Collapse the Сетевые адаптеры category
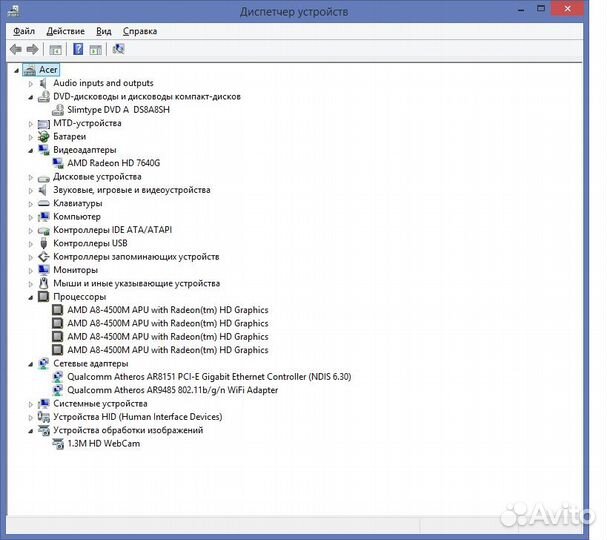The width and height of the screenshot is (607, 540). tap(31, 364)
